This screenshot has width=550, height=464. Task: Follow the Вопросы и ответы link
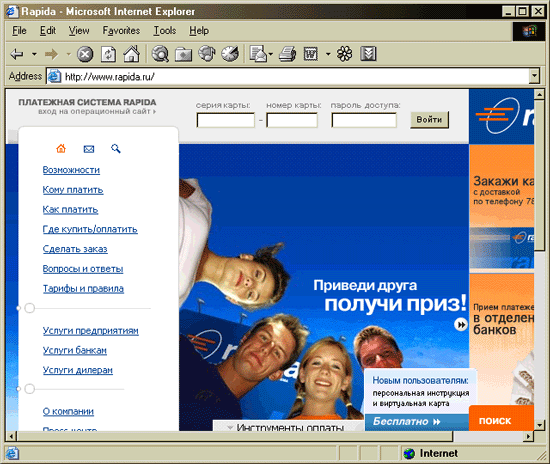click(x=83, y=269)
